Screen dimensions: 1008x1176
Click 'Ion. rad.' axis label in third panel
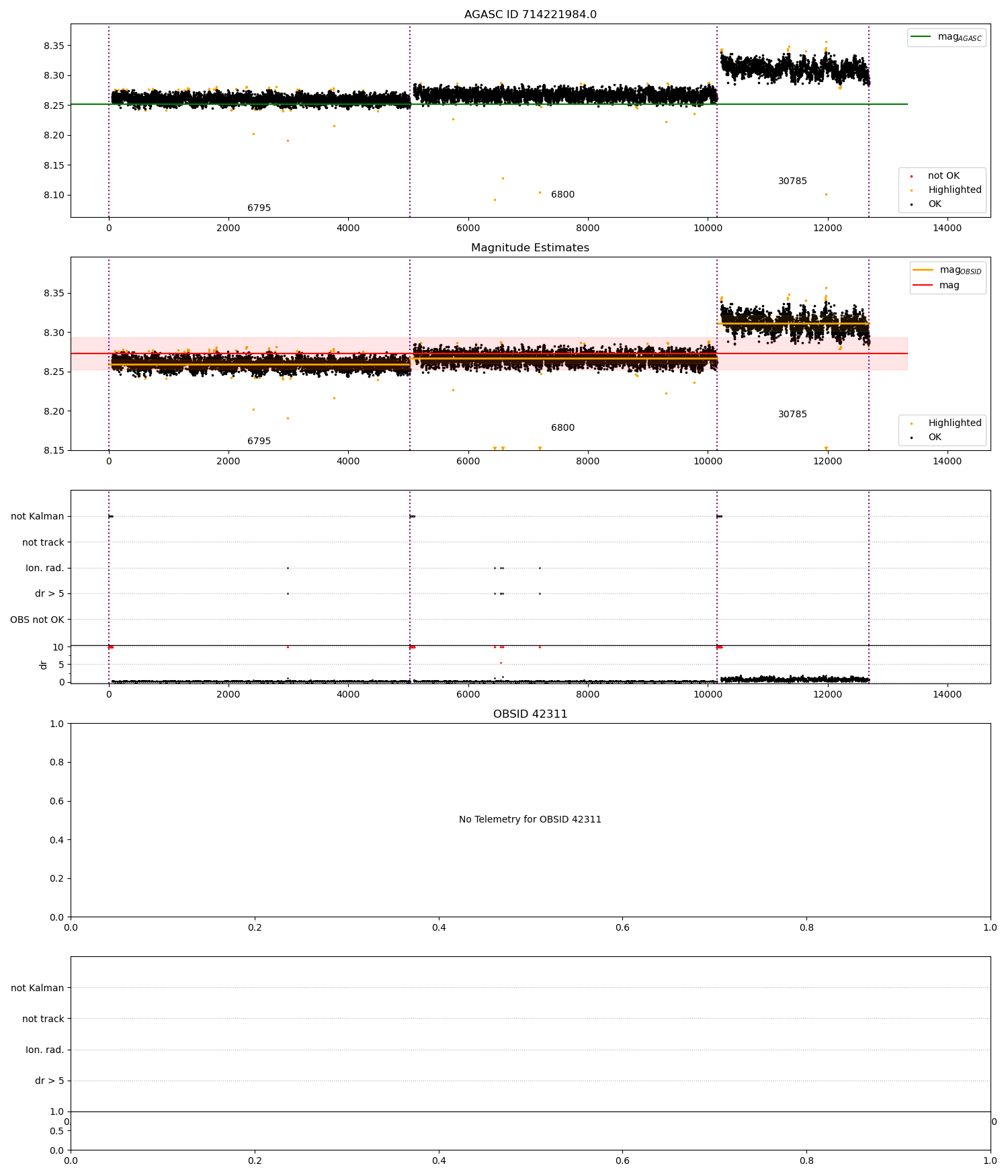45,569
